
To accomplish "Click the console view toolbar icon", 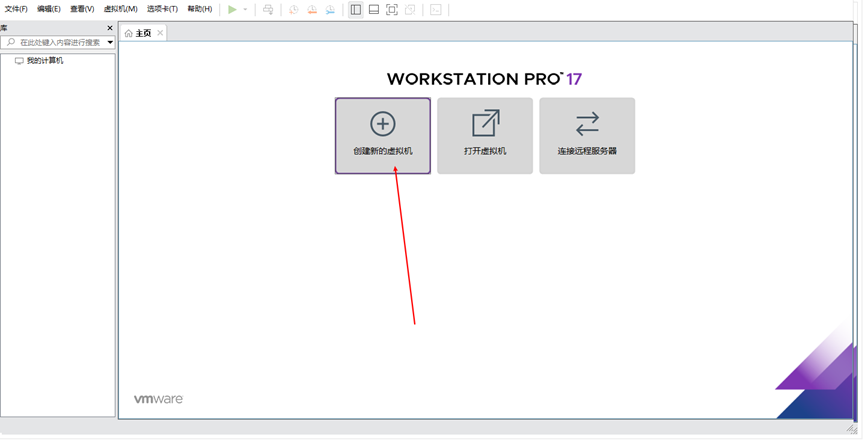I will pyautogui.click(x=436, y=9).
